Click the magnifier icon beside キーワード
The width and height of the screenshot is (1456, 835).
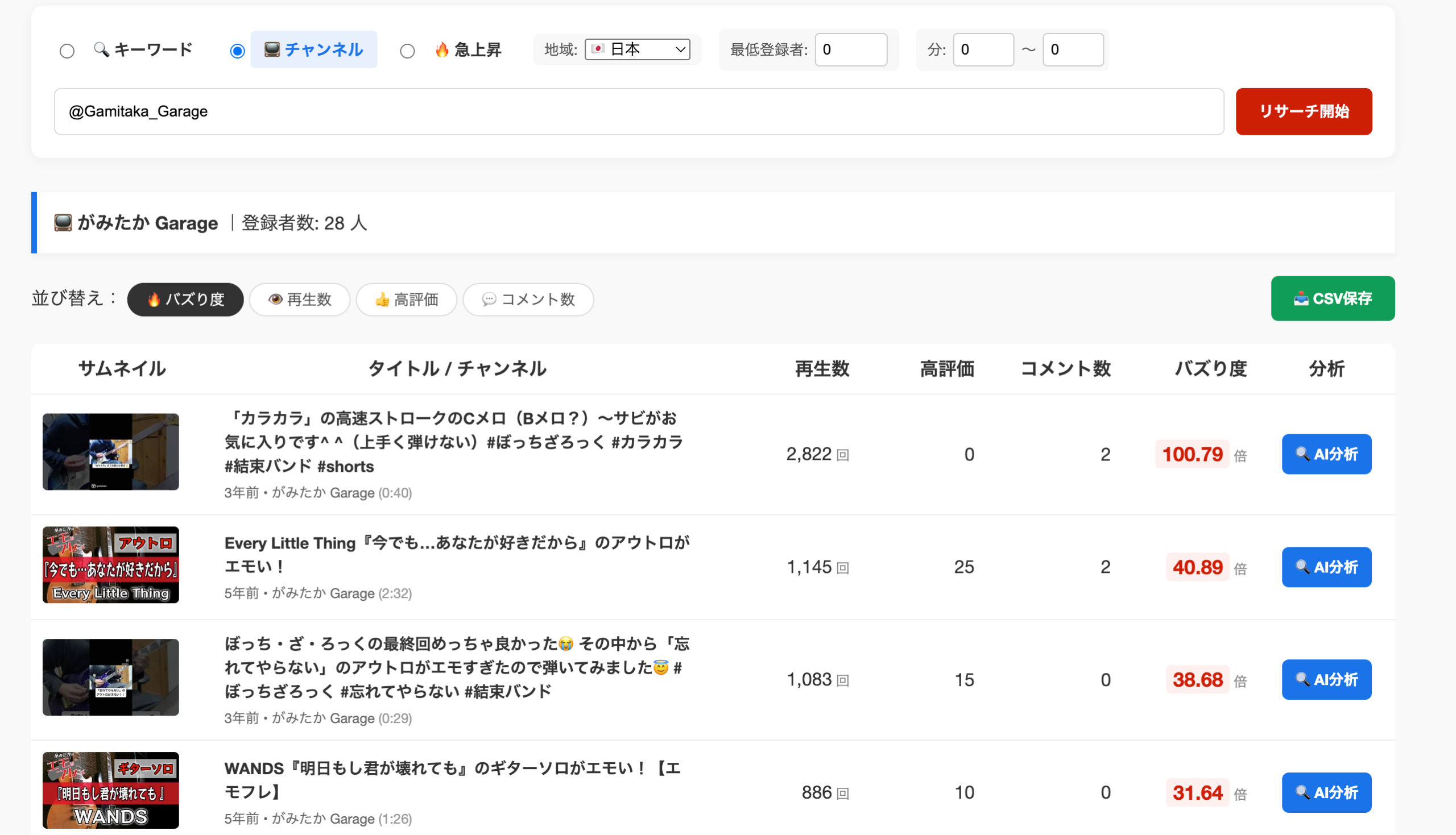(101, 49)
